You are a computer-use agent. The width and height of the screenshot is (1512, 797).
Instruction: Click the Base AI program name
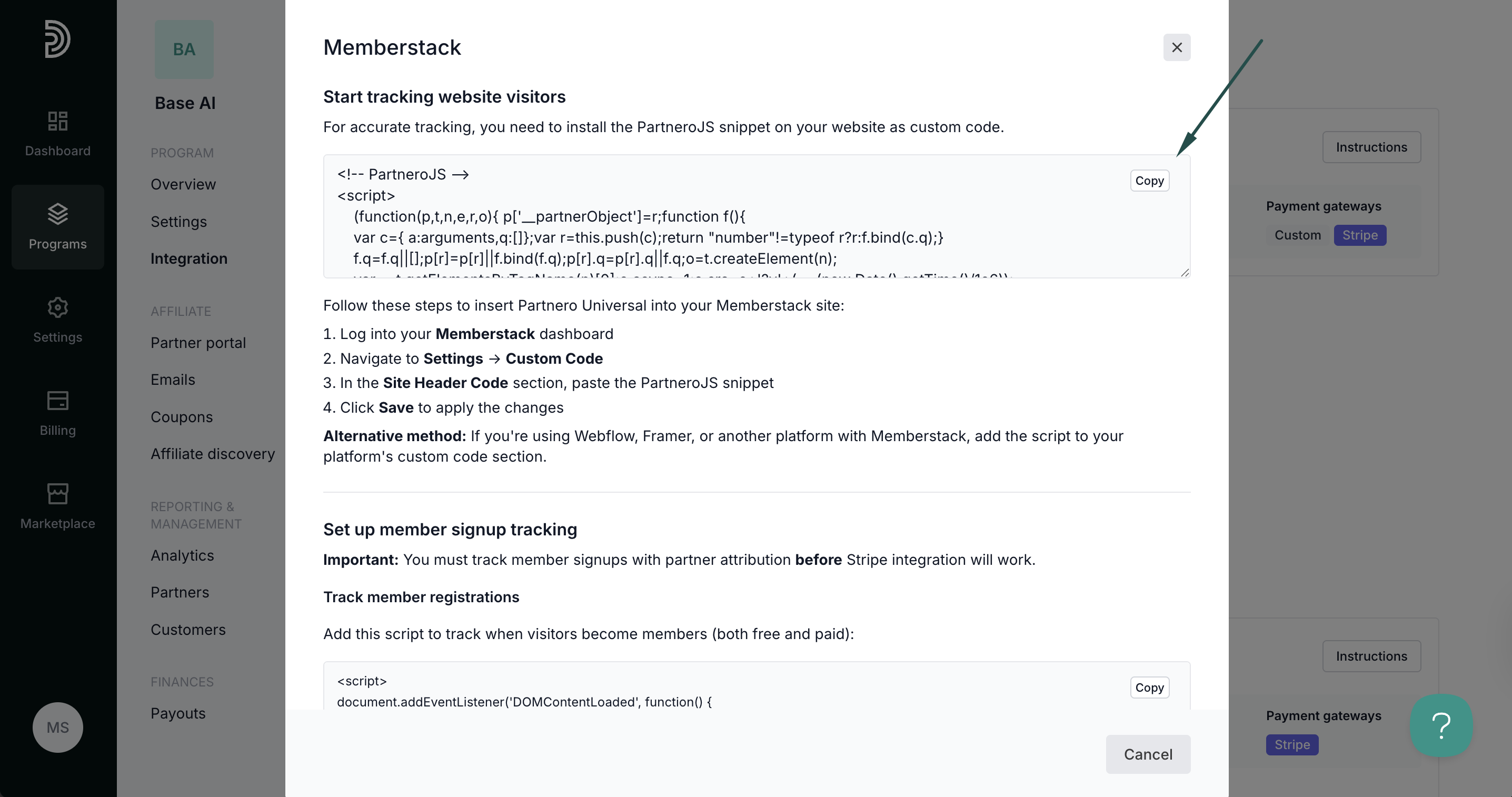[x=185, y=103]
